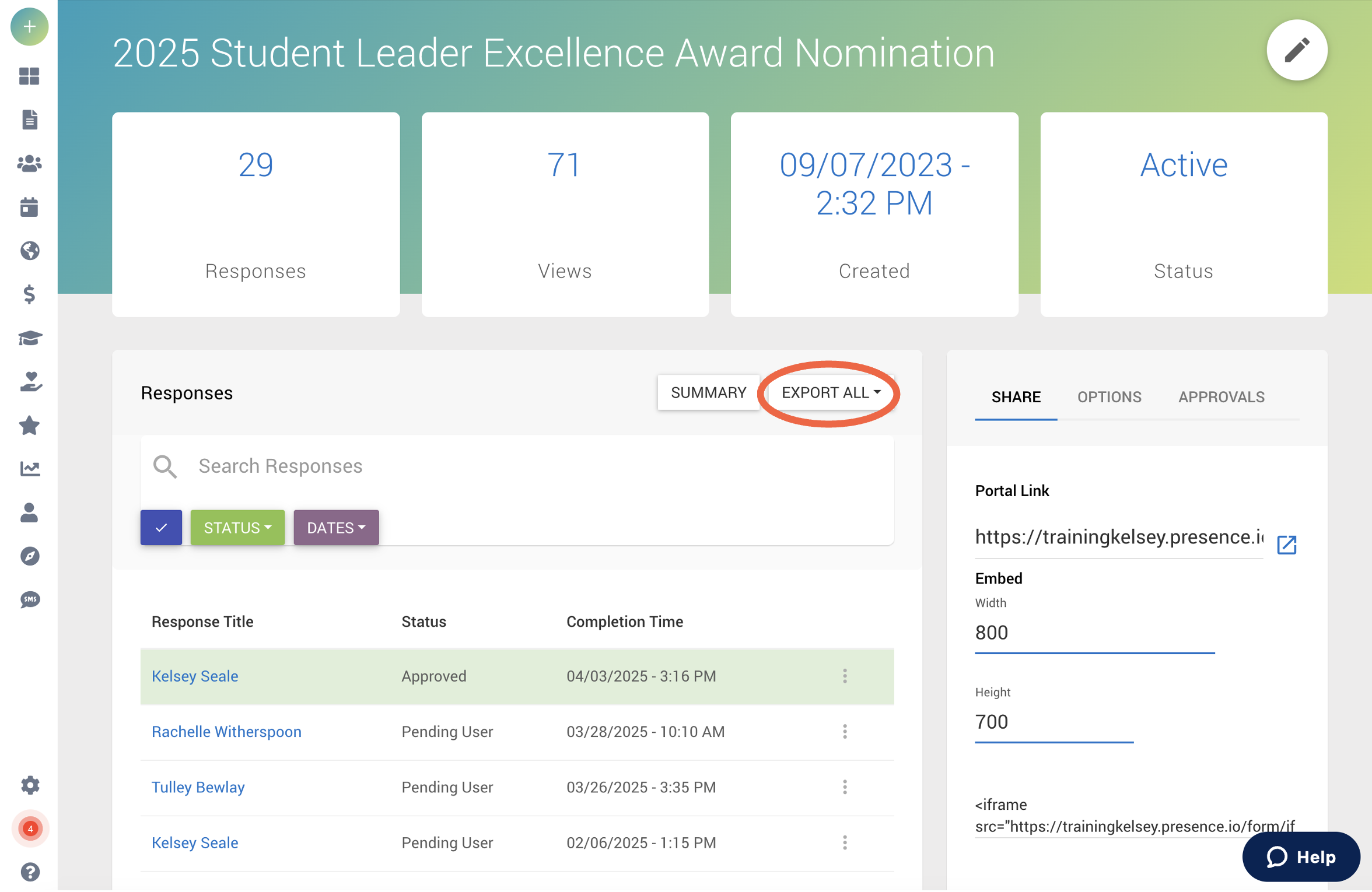Click the form title heading text
This screenshot has height=892, width=1372.
tap(553, 54)
